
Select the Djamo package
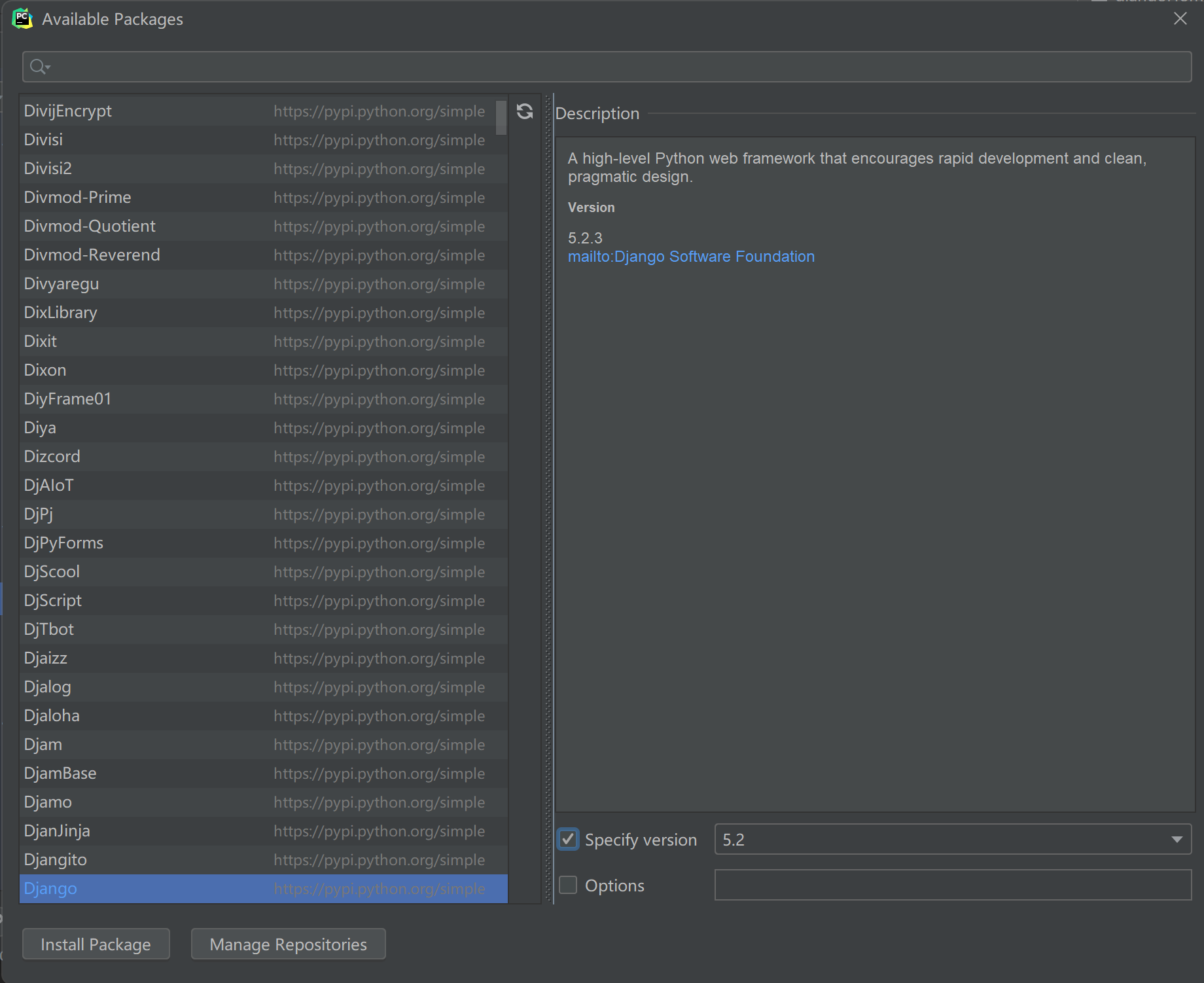[264, 802]
